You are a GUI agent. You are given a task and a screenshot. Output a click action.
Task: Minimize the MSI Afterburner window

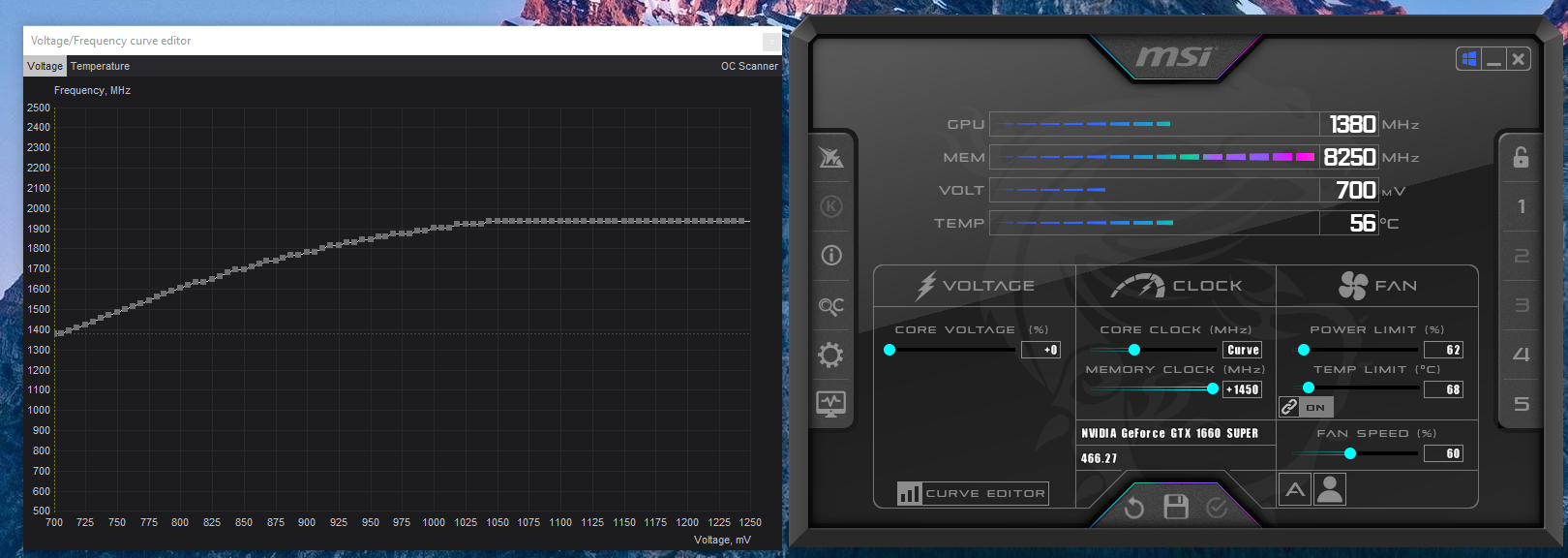coord(1494,59)
